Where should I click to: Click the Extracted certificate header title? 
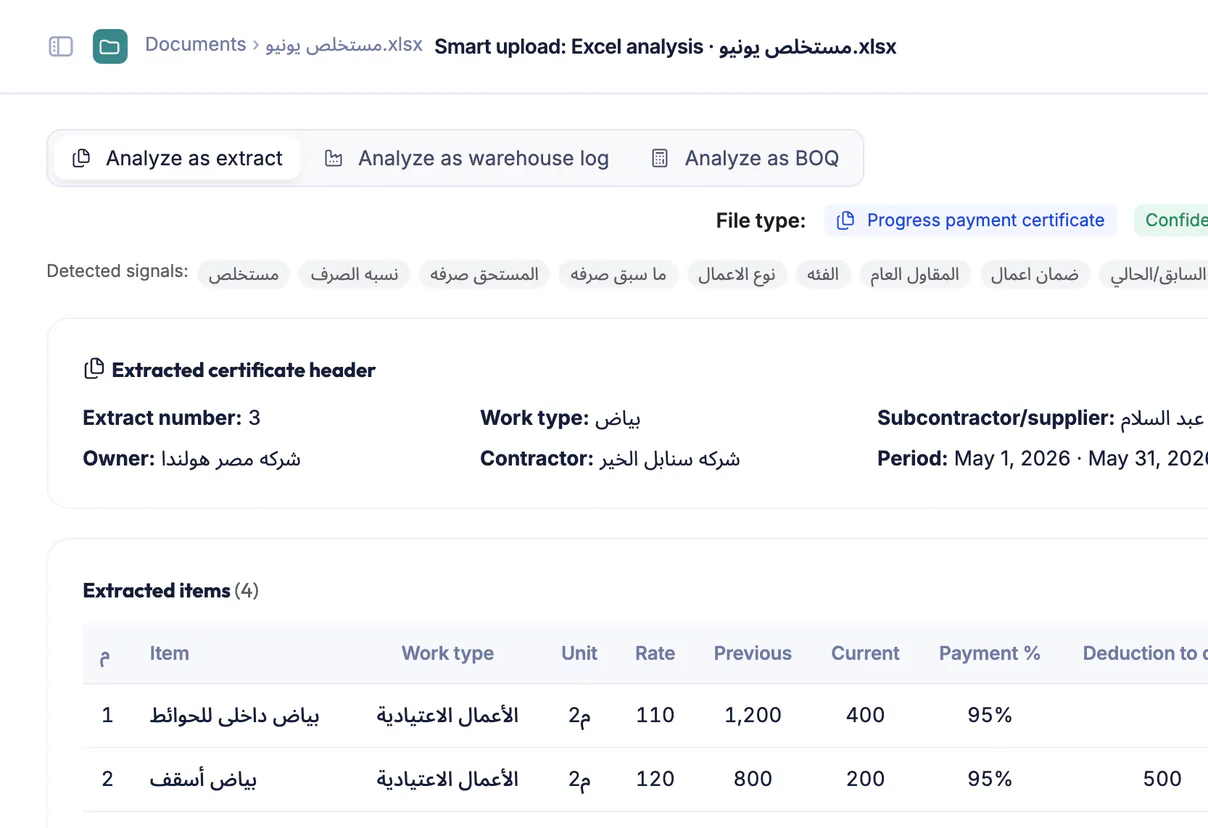click(243, 370)
